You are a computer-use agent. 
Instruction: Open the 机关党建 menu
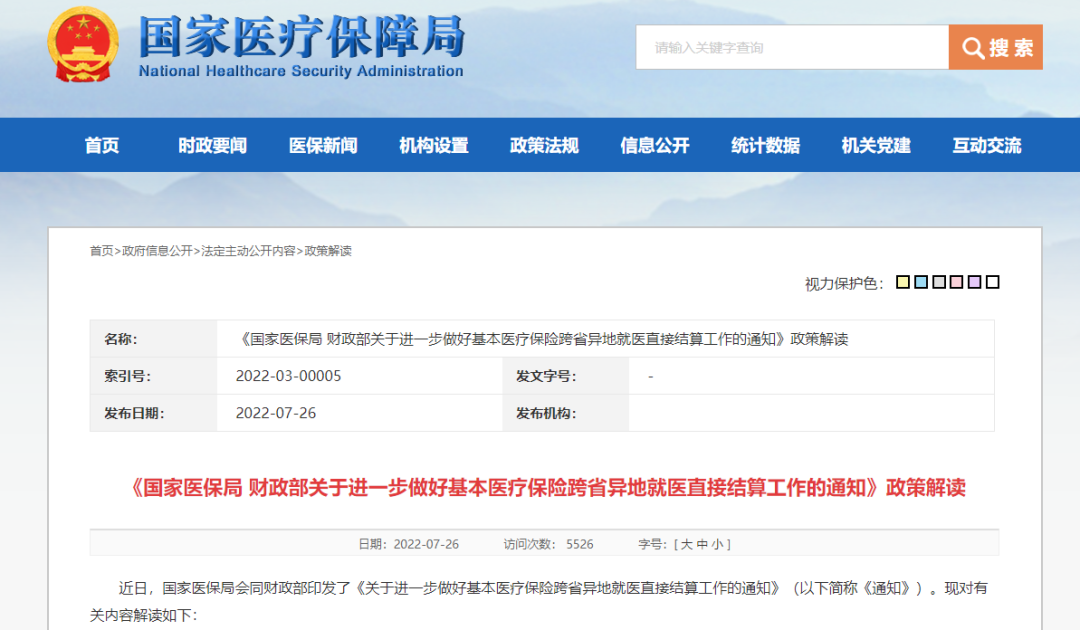click(875, 145)
